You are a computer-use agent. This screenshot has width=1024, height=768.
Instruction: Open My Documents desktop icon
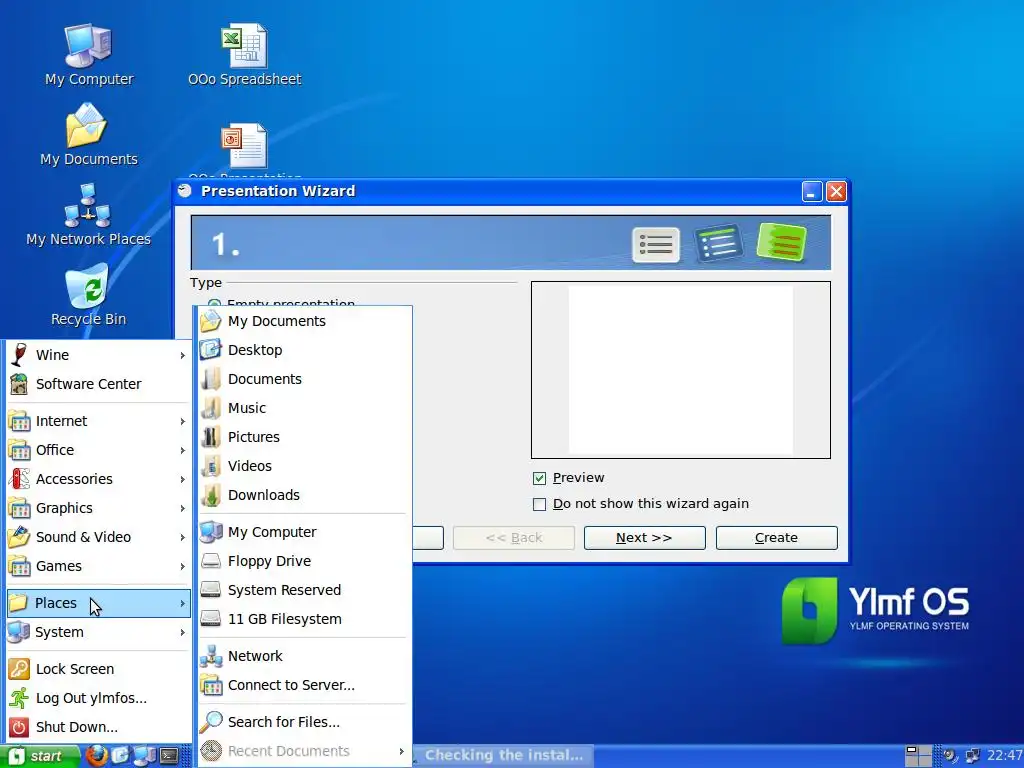point(88,135)
